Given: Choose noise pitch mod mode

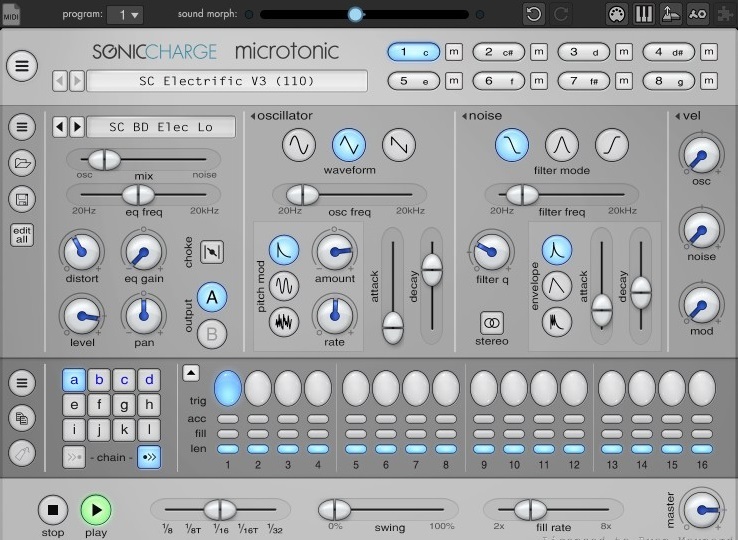Looking at the screenshot, I should click(284, 322).
